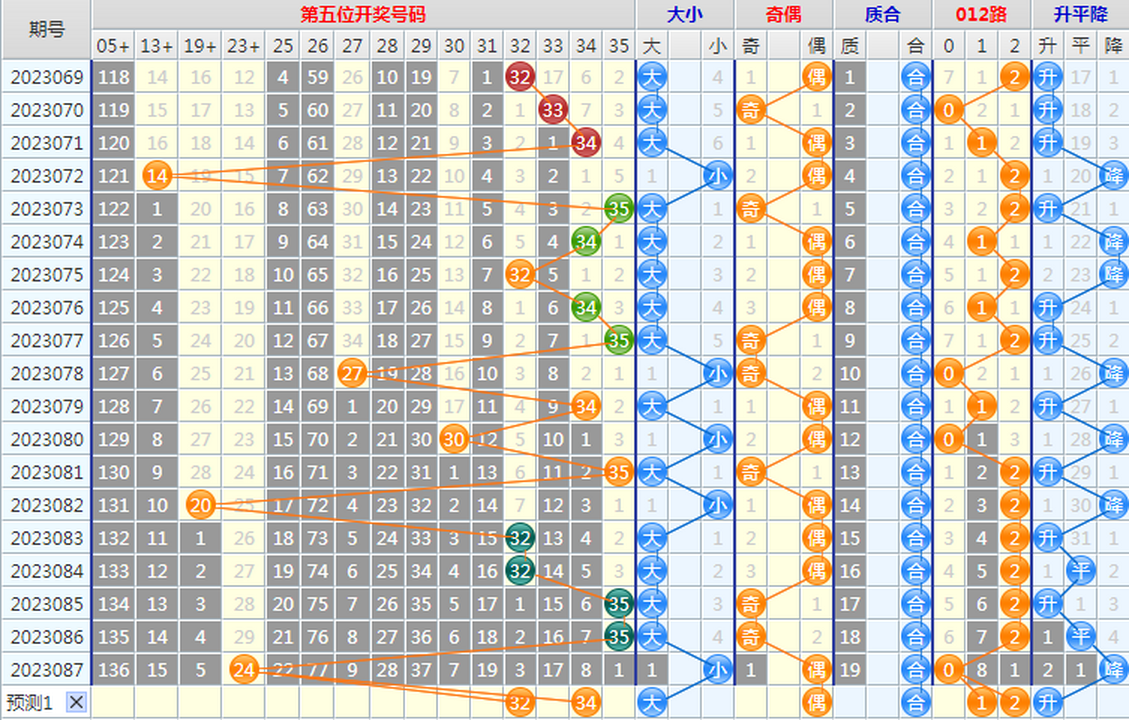The image size is (1129, 720).
Task: Click the 012路 section header
Action: (981, 14)
